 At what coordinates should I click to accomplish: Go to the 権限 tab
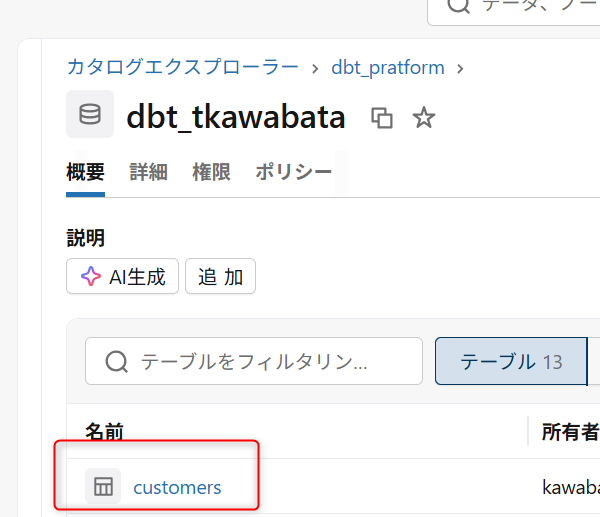click(211, 172)
